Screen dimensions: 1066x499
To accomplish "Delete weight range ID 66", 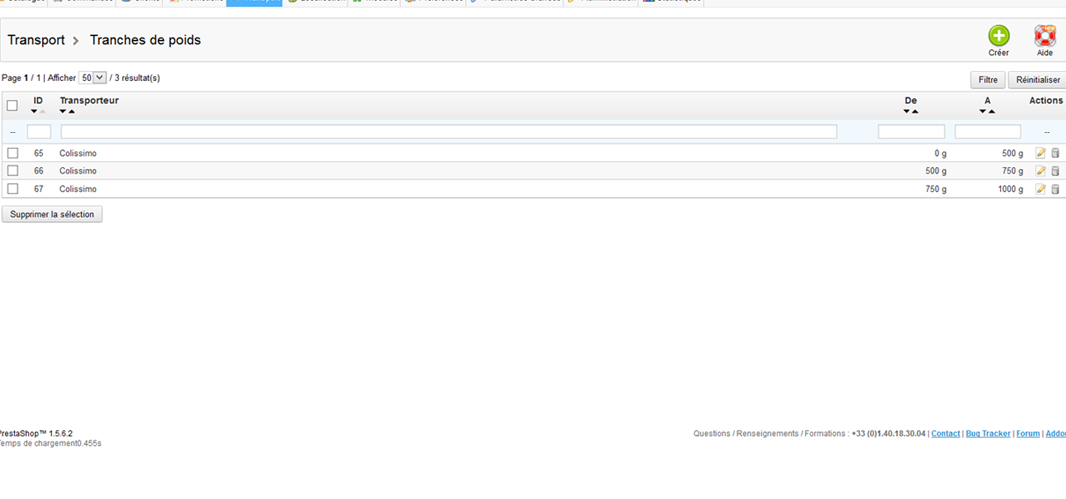I will pos(1055,171).
